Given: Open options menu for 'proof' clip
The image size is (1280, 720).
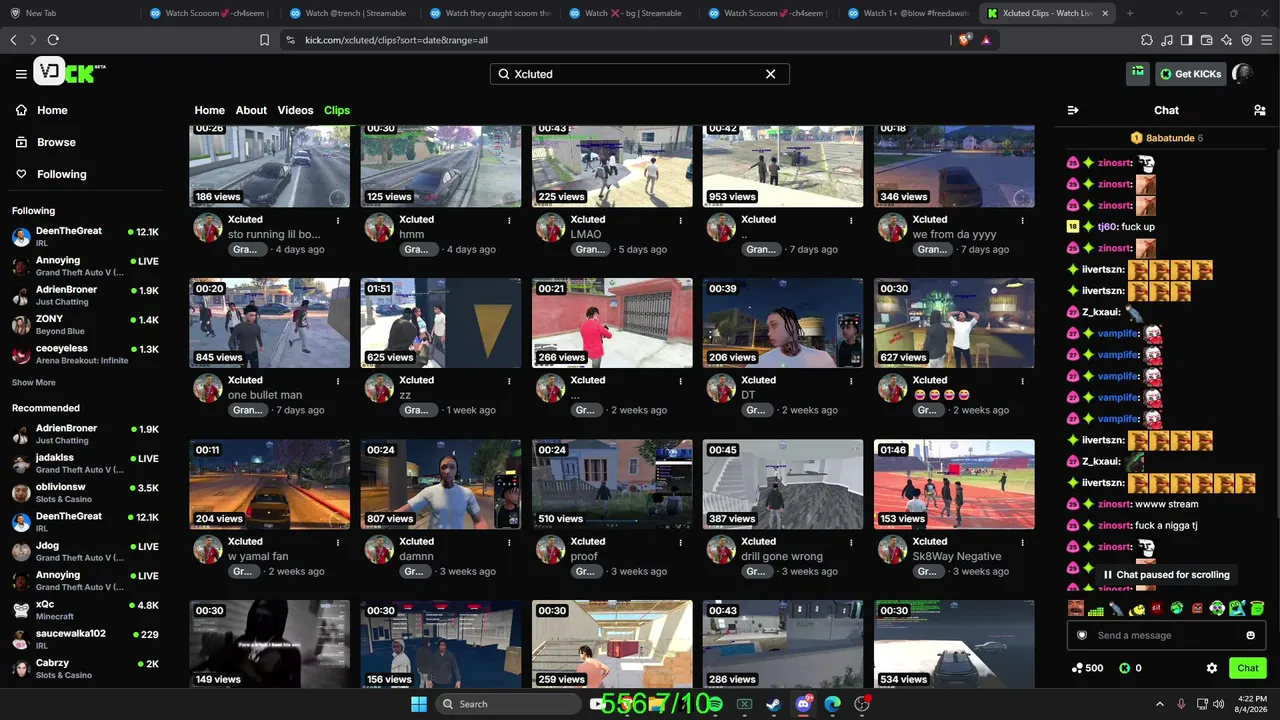Looking at the screenshot, I should 680,542.
